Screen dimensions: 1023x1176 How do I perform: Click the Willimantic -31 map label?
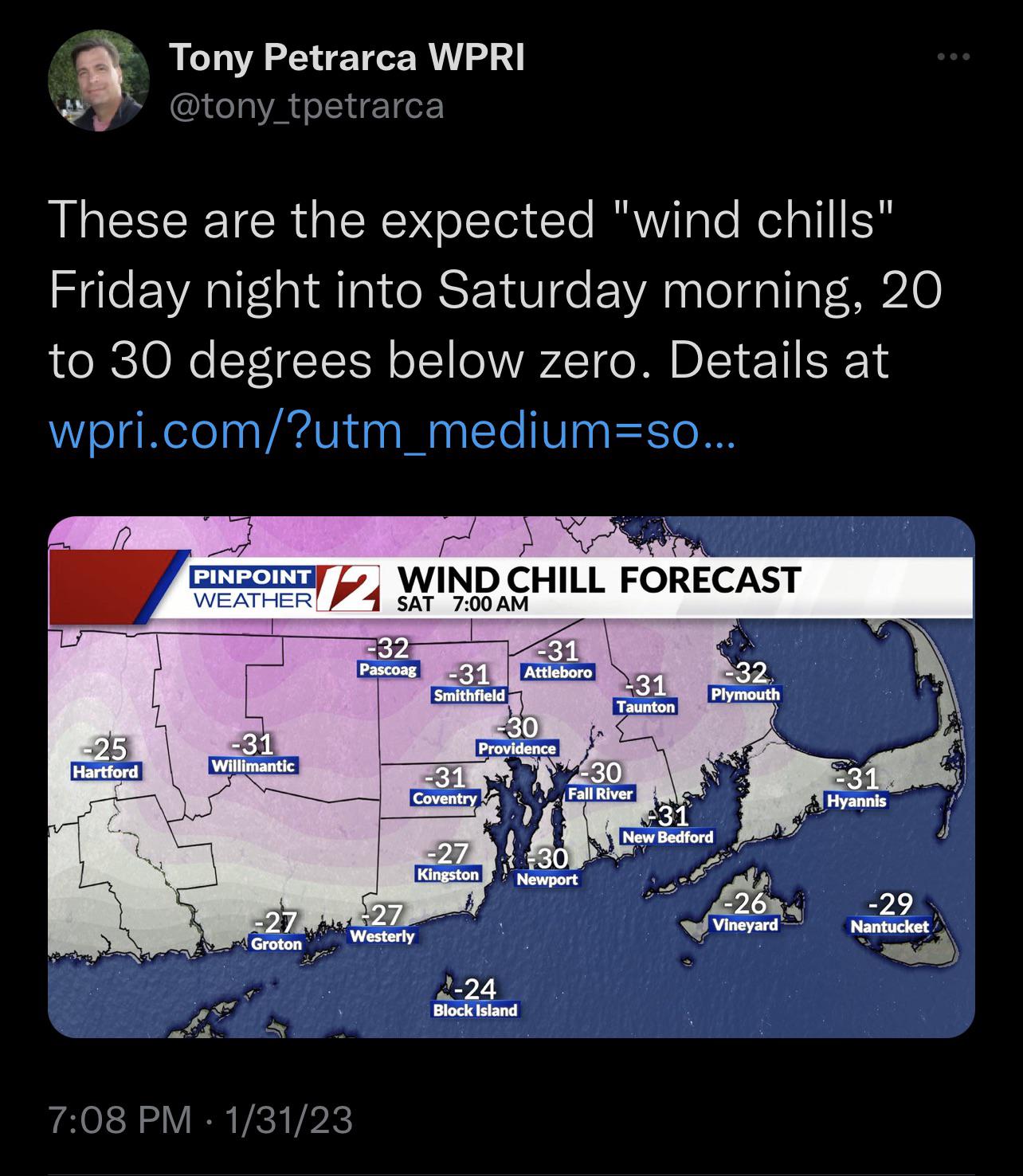253,755
